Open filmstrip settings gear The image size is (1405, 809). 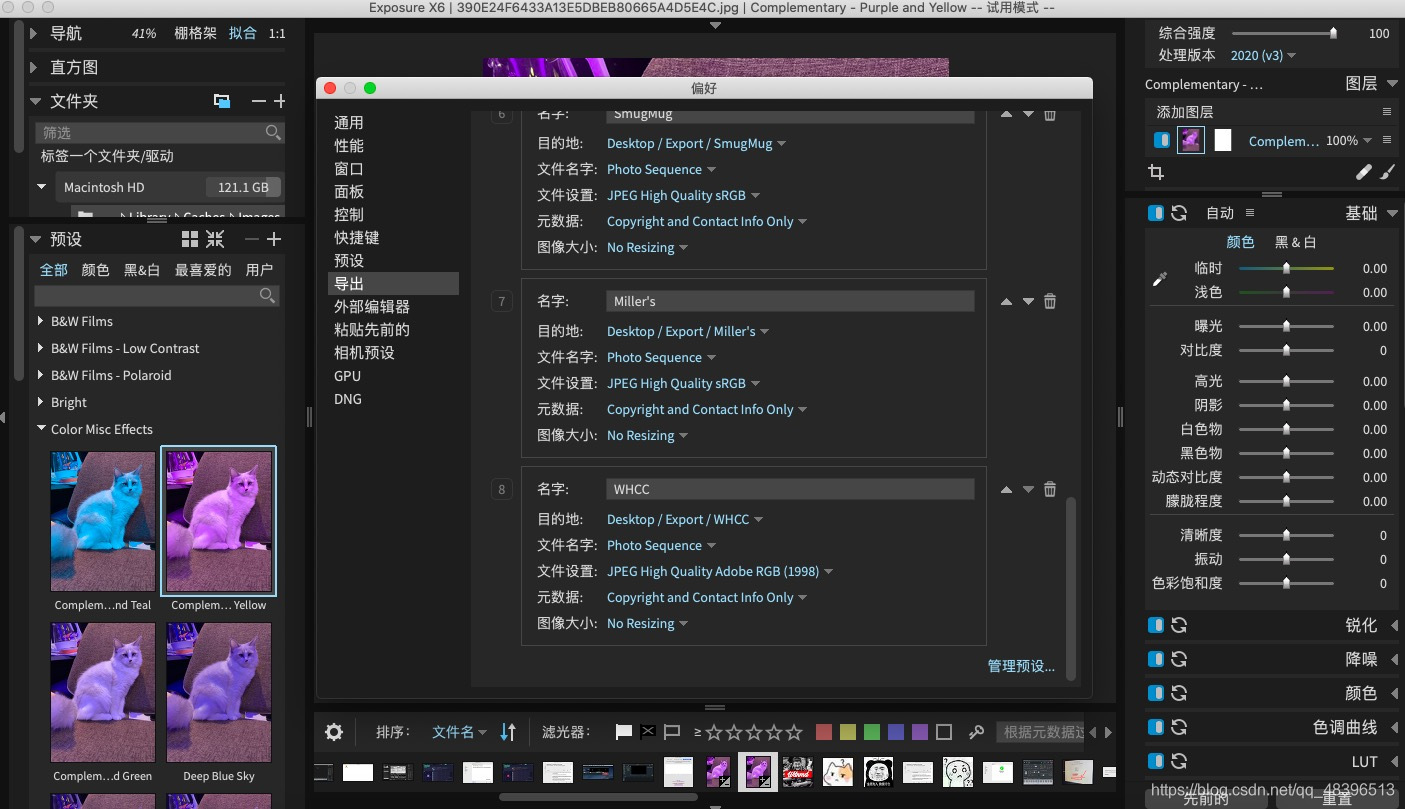tap(334, 732)
